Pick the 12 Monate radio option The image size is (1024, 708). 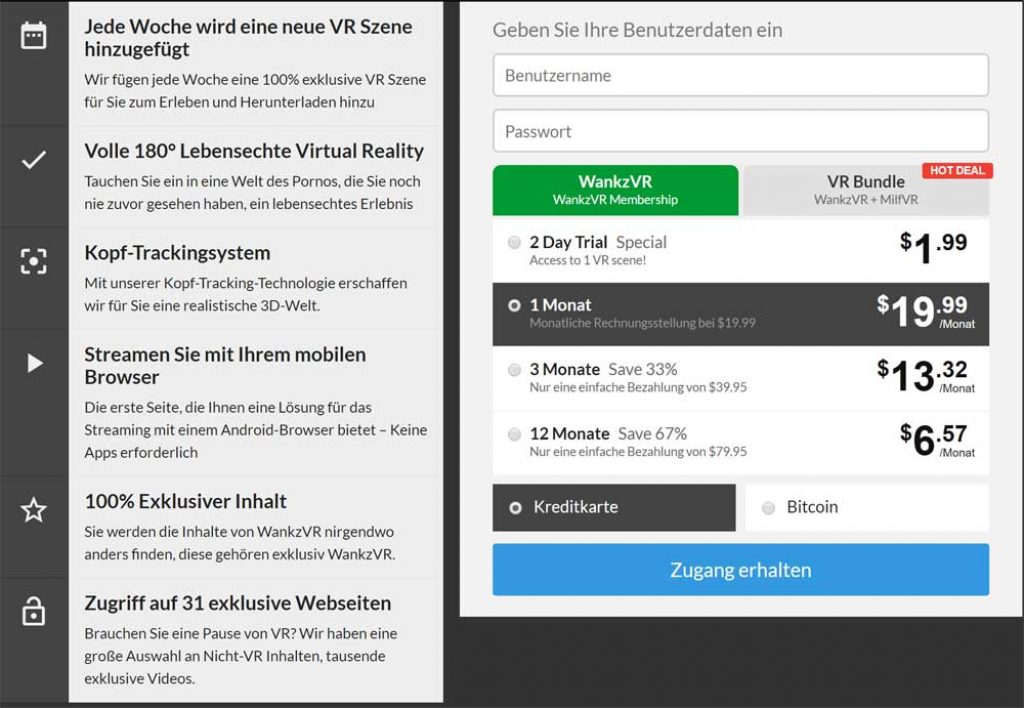click(514, 434)
